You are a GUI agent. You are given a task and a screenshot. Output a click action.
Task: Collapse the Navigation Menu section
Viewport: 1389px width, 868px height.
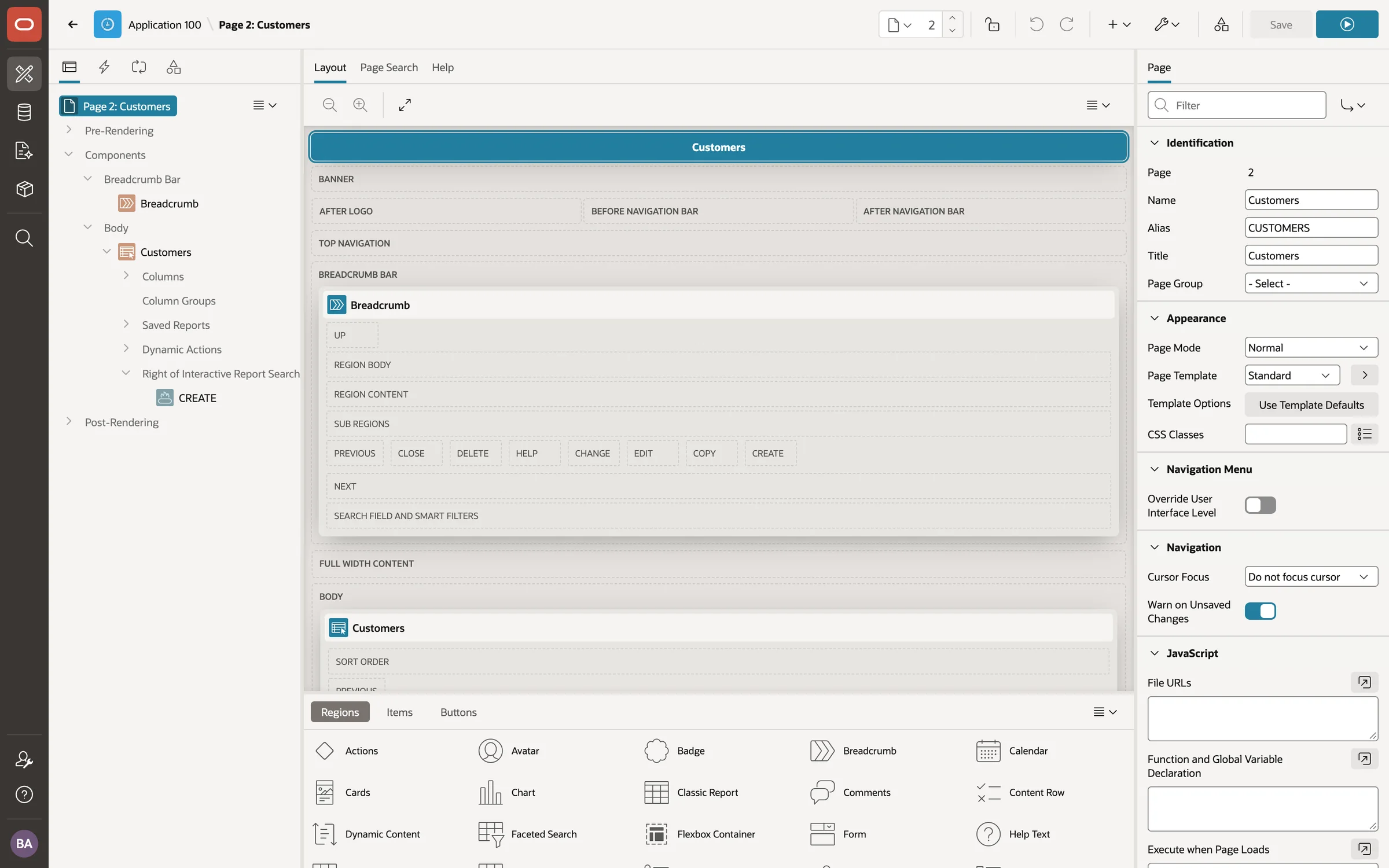point(1154,469)
